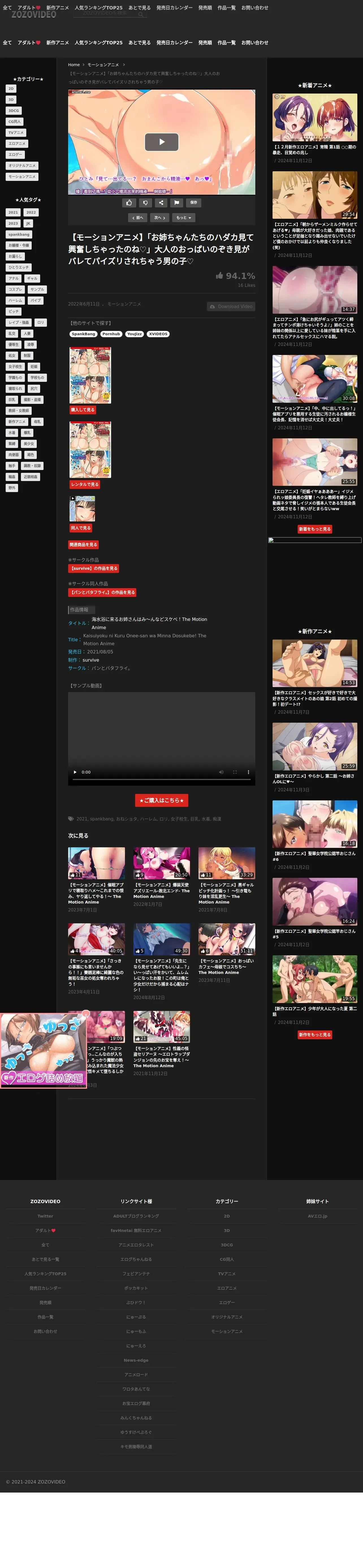Open the Home breadcrumb link
The width and height of the screenshot is (363, 1568).
(74, 64)
